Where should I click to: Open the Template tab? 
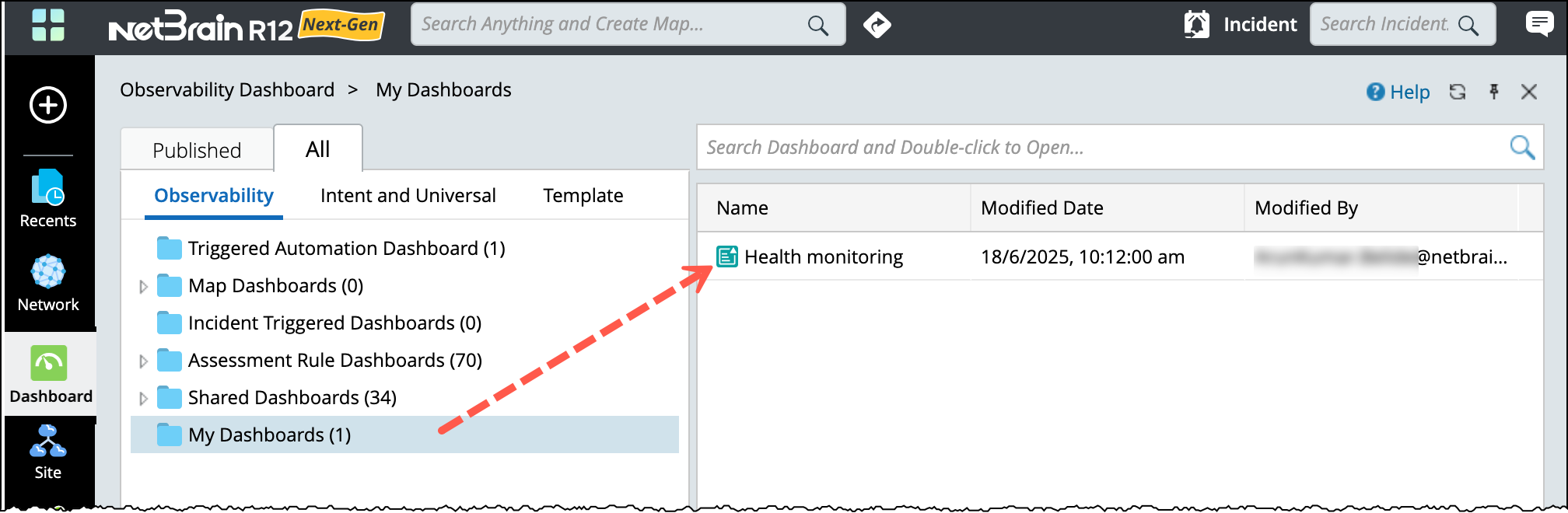point(583,196)
